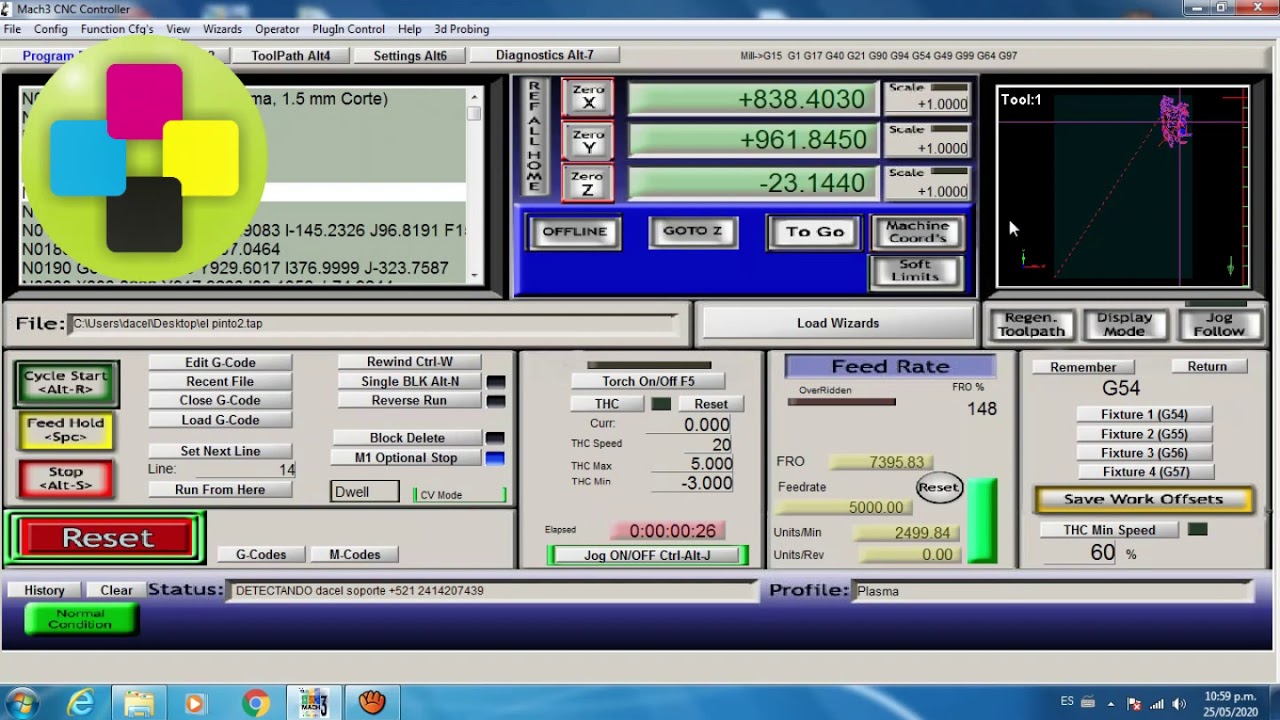1280x720 pixels.
Task: Click REF ALL HOME button
Action: pyautogui.click(x=534, y=136)
